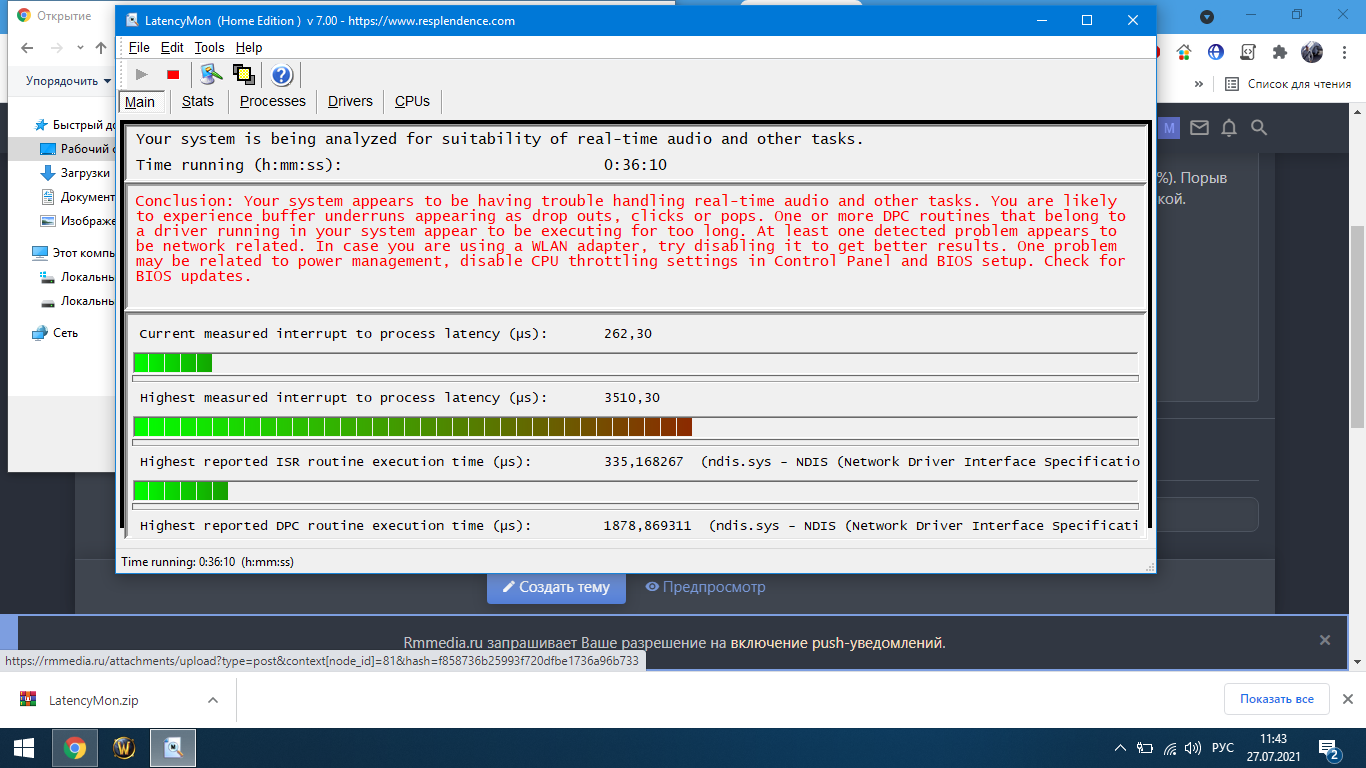Click the highest ISR execution time bar
1366x768 pixels.
coord(636,491)
